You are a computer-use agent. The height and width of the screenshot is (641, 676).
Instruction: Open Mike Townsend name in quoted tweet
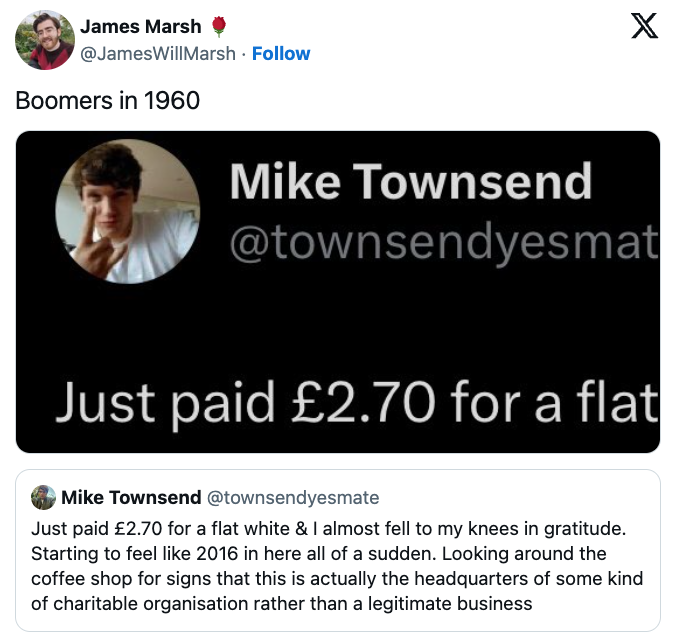(129, 498)
